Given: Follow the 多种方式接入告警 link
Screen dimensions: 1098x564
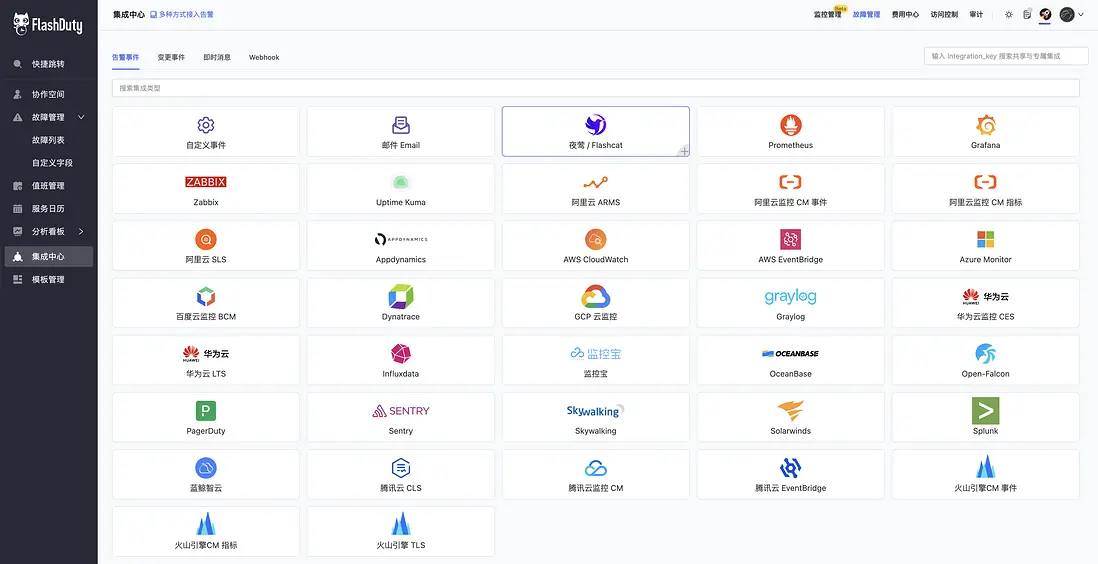Looking at the screenshot, I should coord(182,14).
